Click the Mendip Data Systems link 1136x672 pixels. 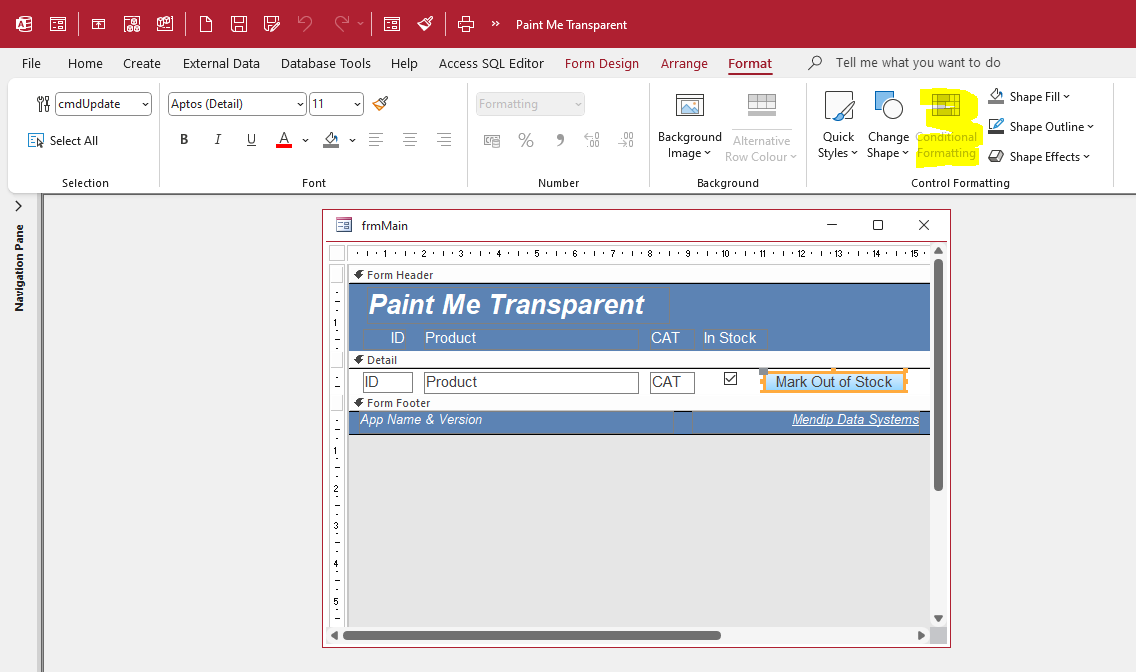tap(855, 420)
